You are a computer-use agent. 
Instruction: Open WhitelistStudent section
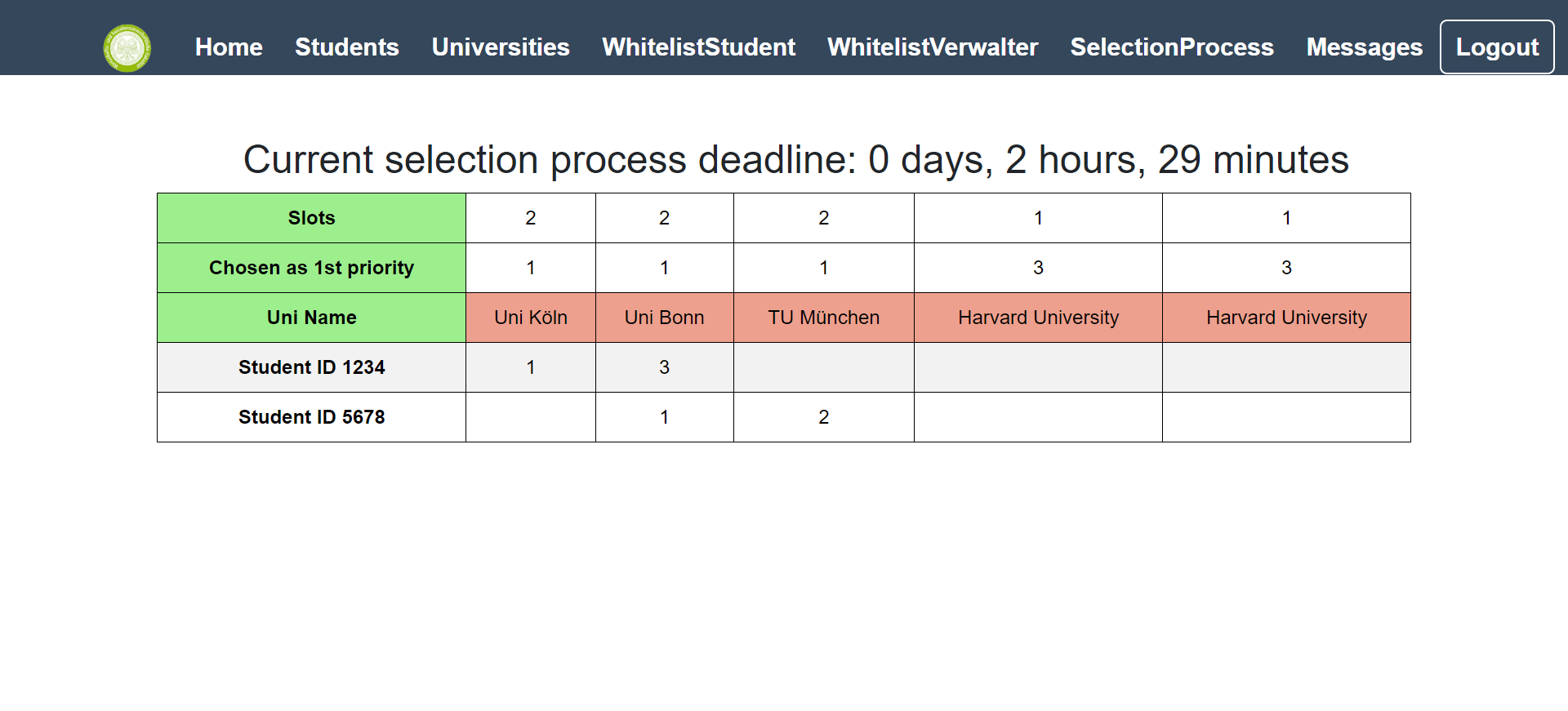click(x=698, y=47)
